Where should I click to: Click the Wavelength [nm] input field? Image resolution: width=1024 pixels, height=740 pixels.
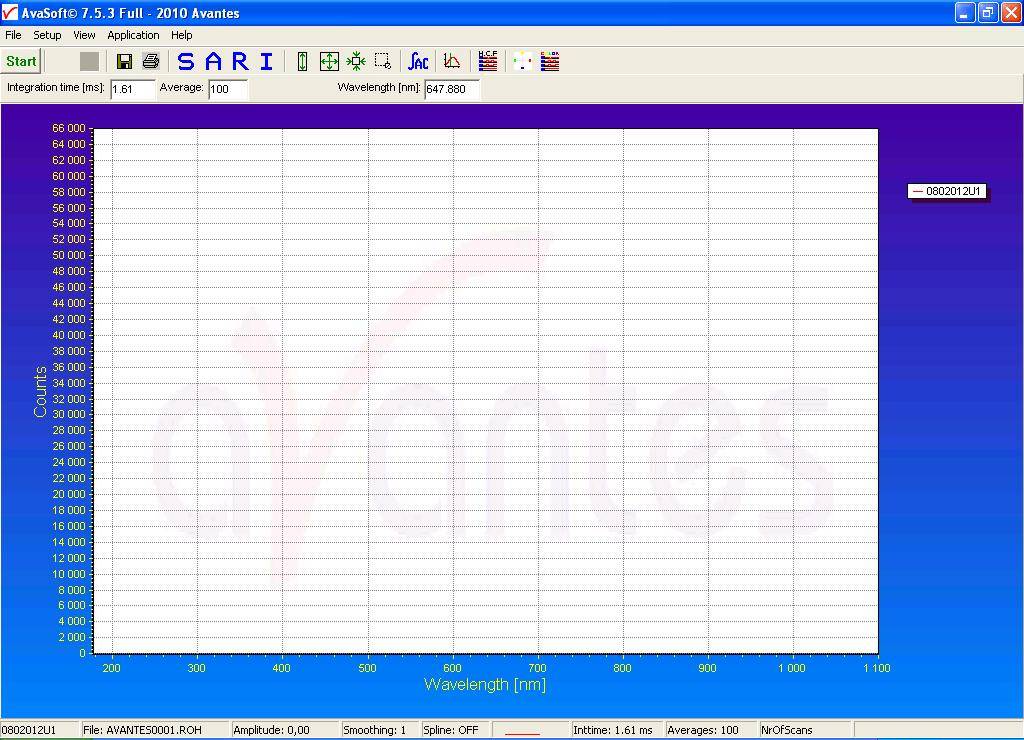point(452,89)
